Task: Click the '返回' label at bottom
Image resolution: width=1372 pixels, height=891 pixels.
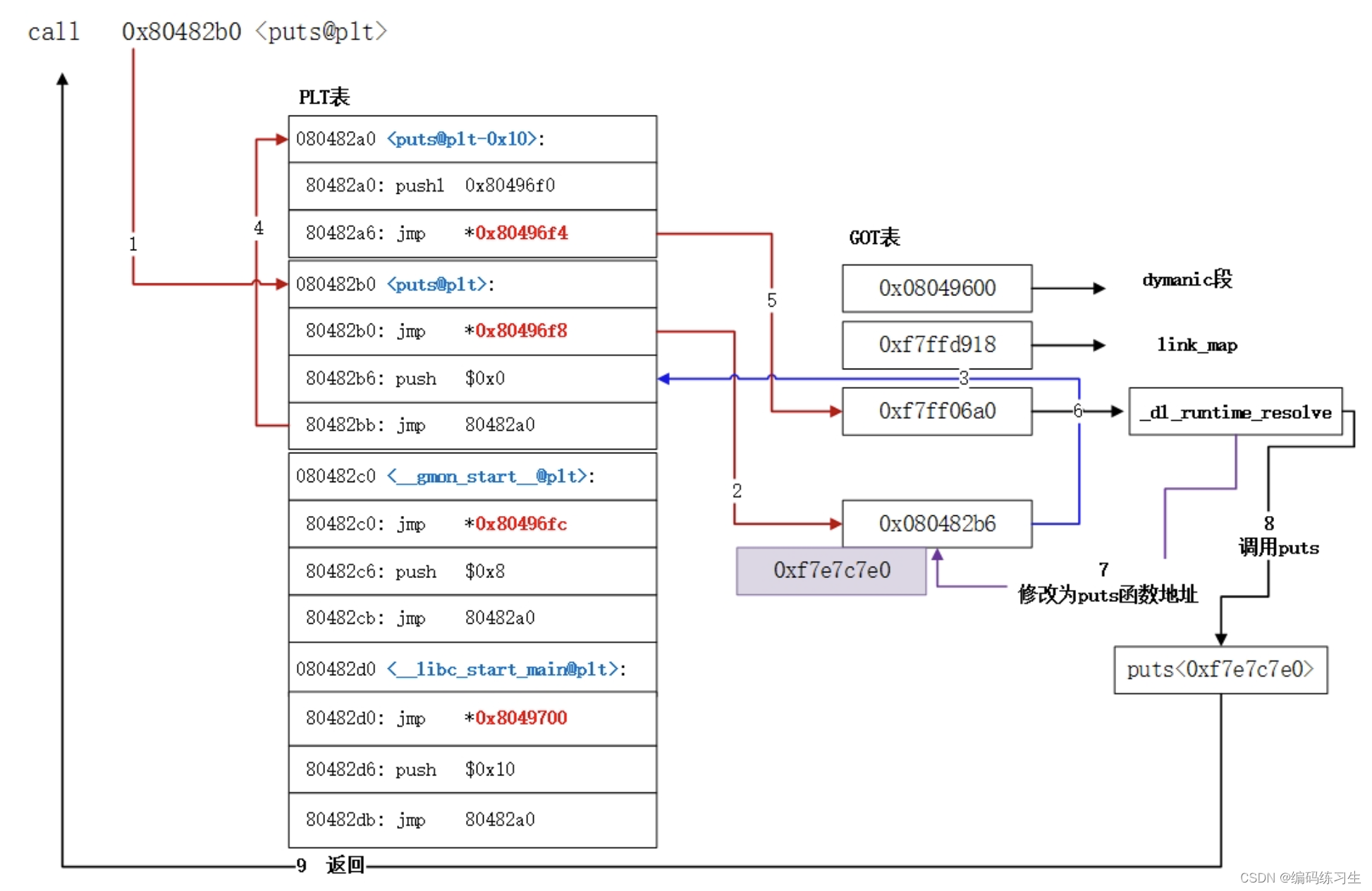Action: [x=345, y=865]
